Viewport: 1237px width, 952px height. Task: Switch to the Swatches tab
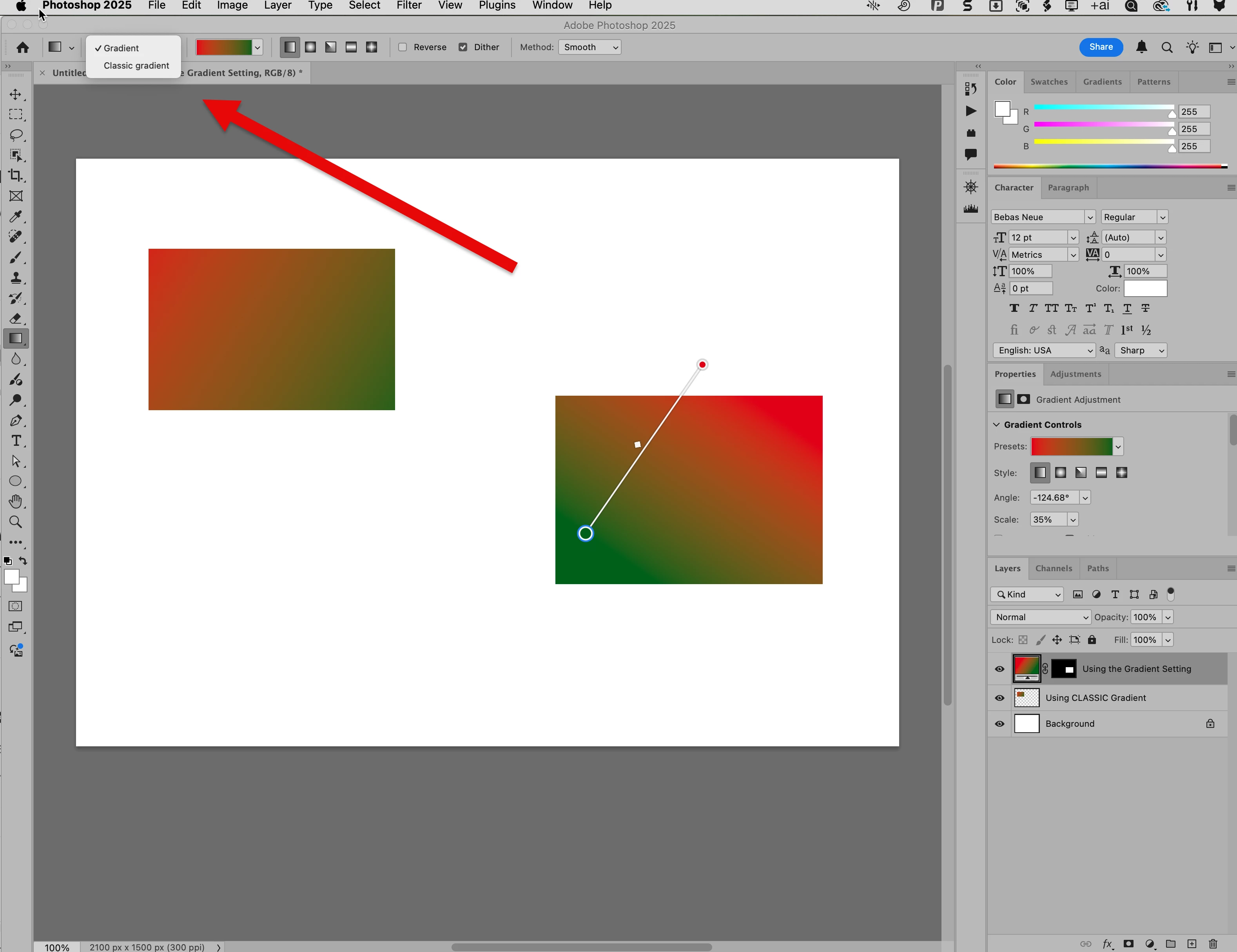(1048, 81)
